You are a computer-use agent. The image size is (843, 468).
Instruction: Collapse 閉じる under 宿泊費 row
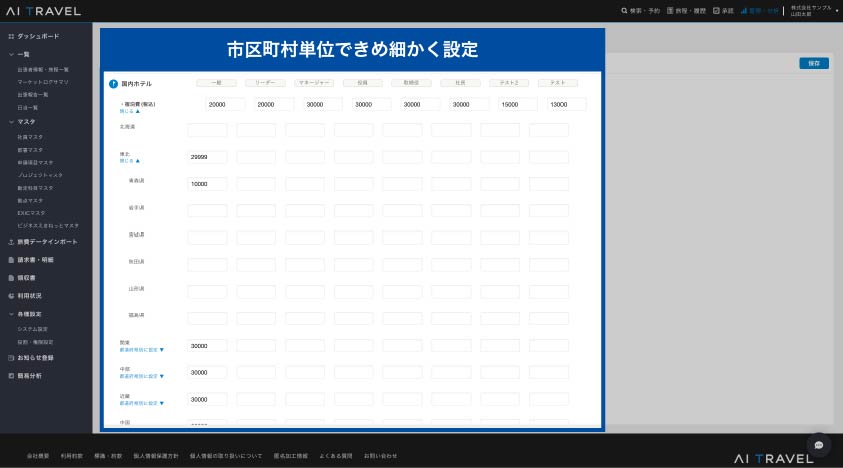point(130,111)
